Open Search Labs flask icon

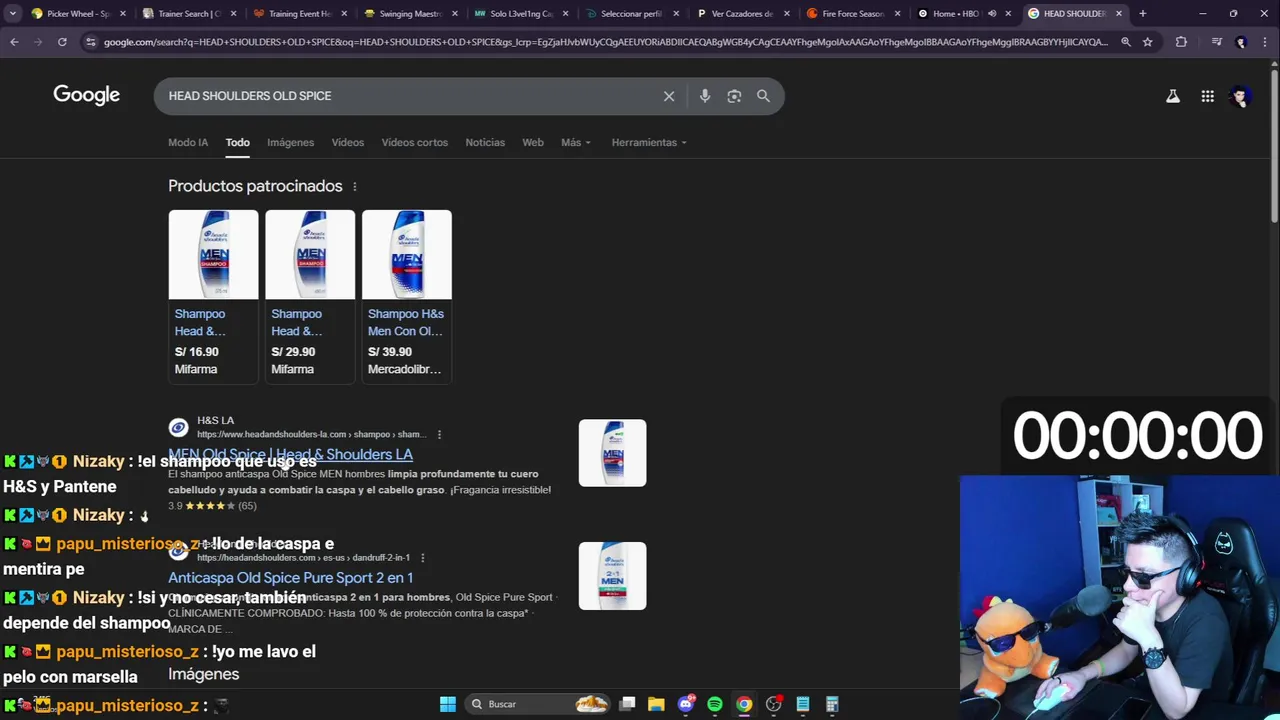[1173, 96]
